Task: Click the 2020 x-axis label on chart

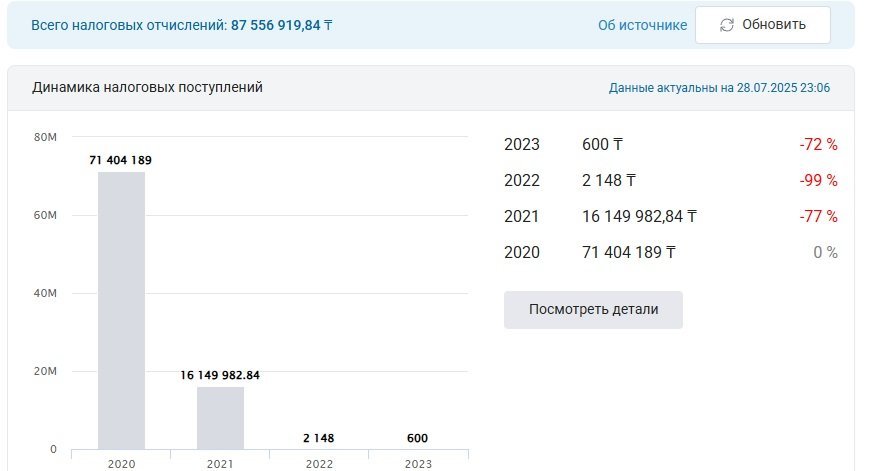Action: point(121,464)
